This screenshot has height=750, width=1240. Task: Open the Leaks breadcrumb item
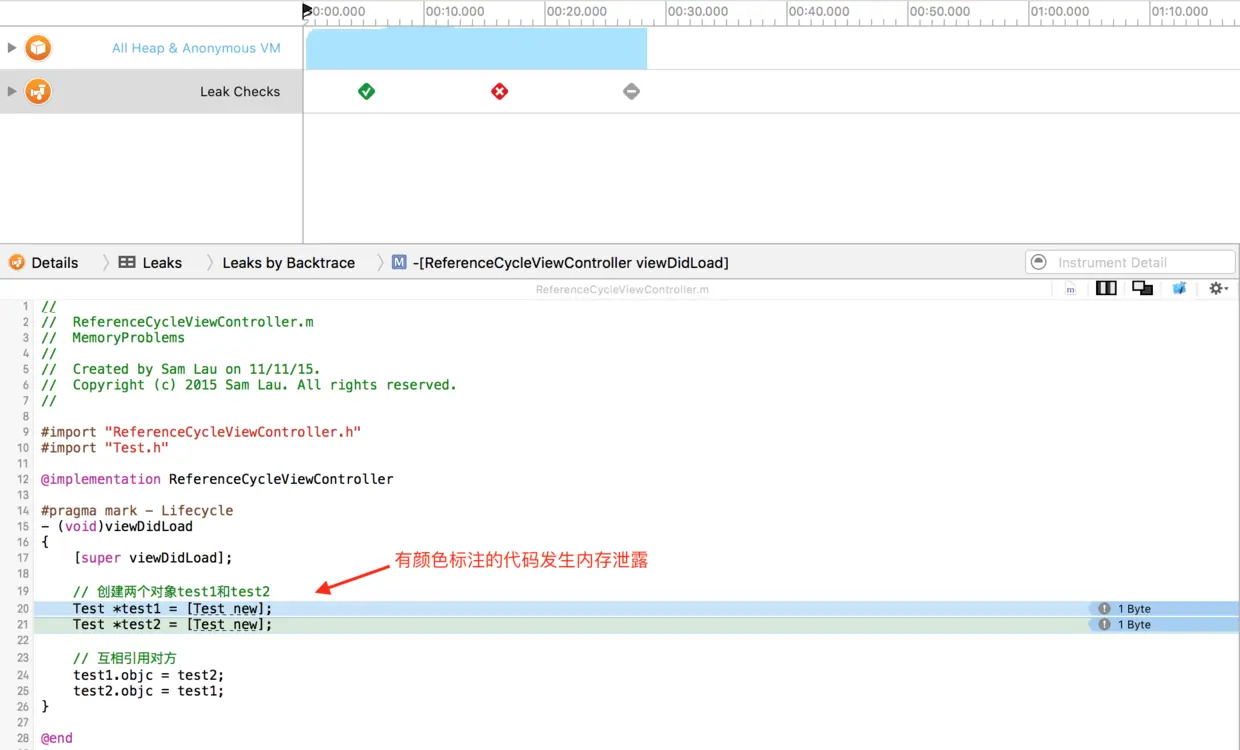[x=162, y=263]
